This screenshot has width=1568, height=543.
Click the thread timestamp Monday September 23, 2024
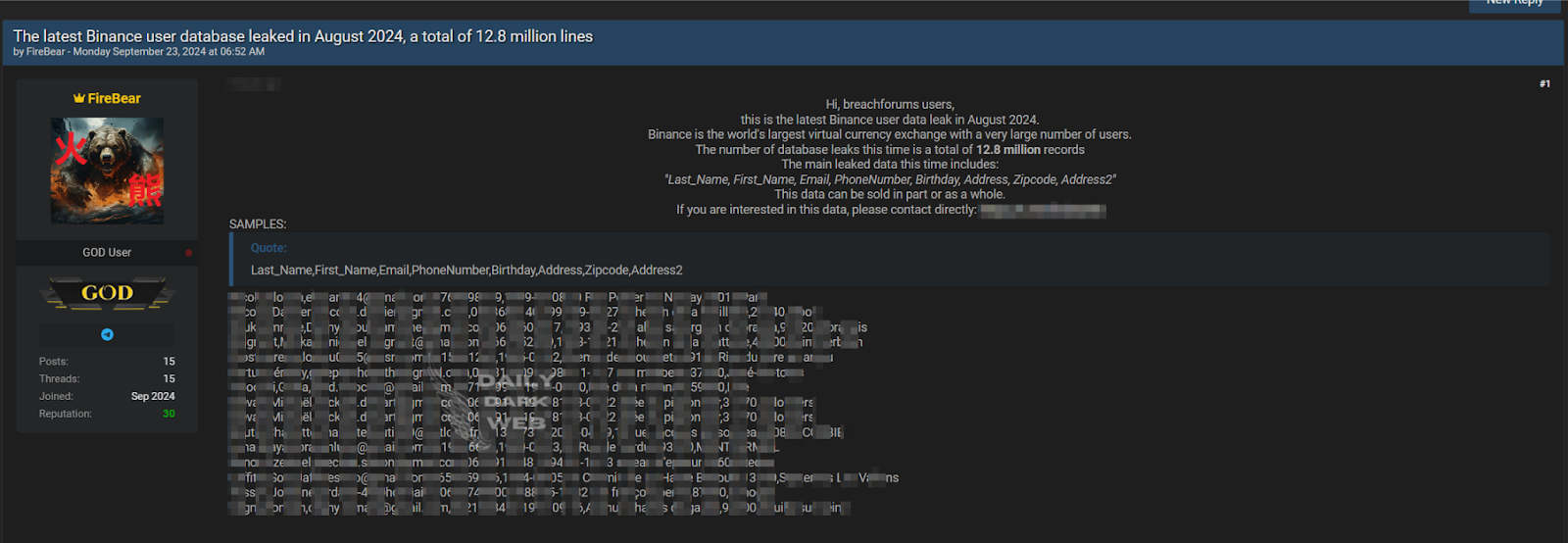coord(169,52)
